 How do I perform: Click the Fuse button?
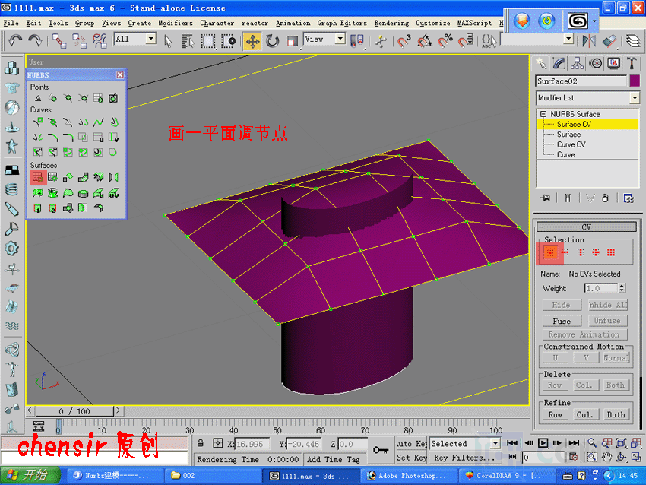click(x=561, y=321)
